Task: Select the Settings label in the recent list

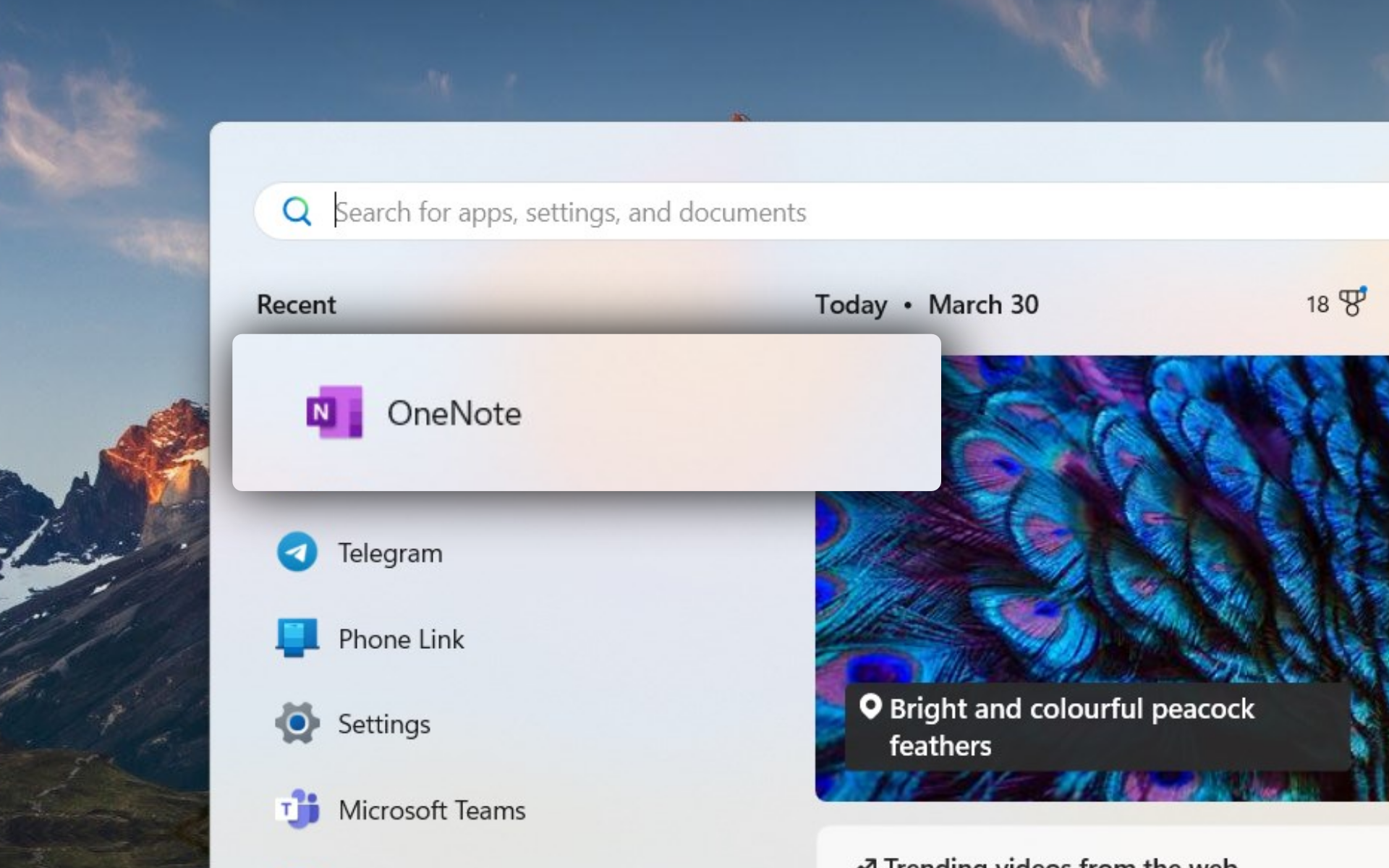Action: coord(384,724)
